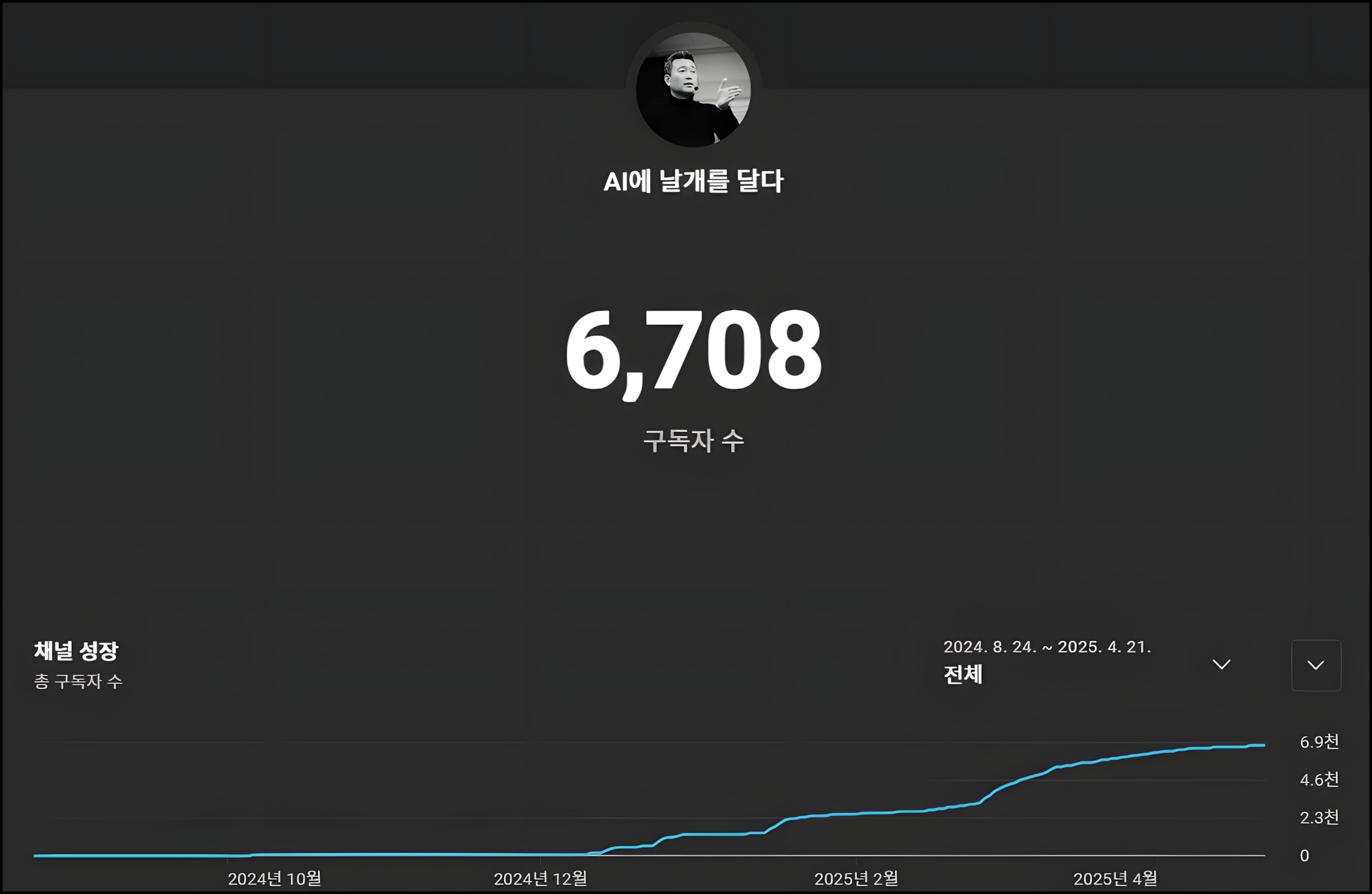Click the 2024년 10월 axis label

pos(274,878)
